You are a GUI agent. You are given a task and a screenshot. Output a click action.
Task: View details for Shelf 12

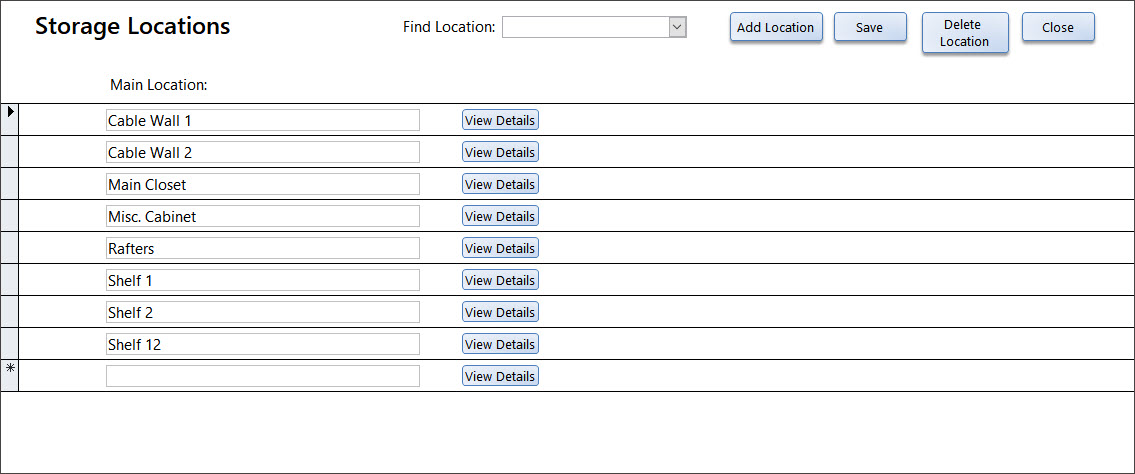tap(500, 344)
